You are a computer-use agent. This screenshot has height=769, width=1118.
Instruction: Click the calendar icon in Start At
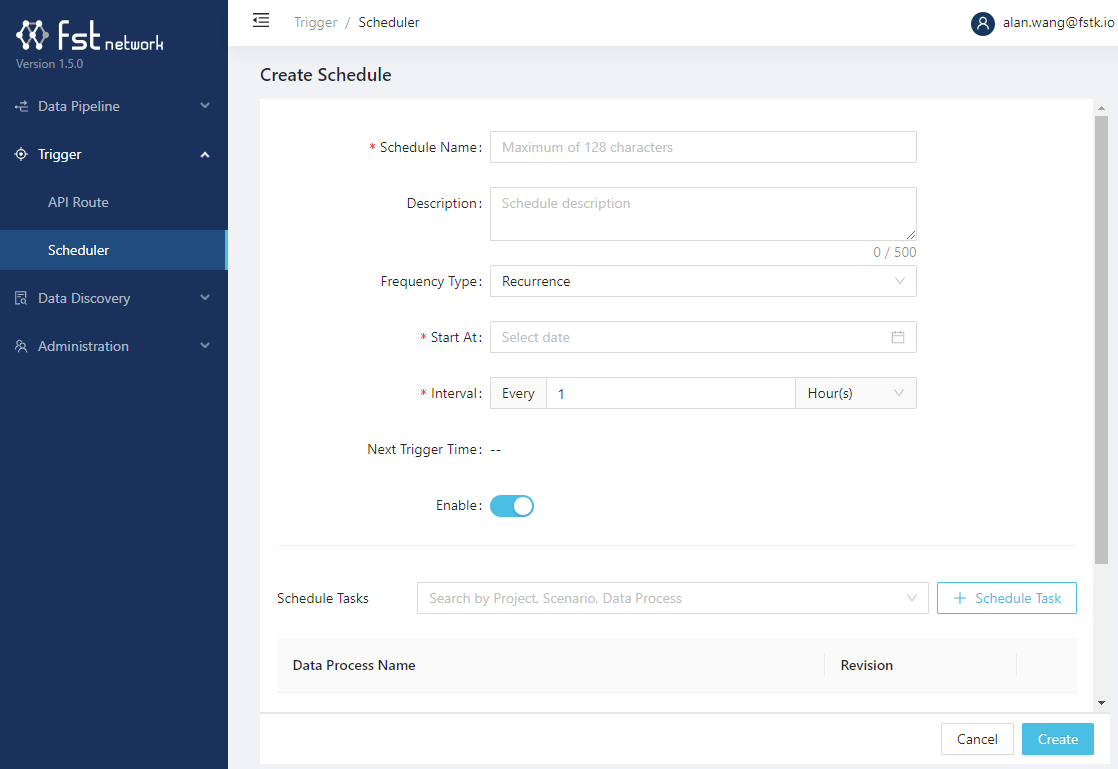(x=897, y=338)
